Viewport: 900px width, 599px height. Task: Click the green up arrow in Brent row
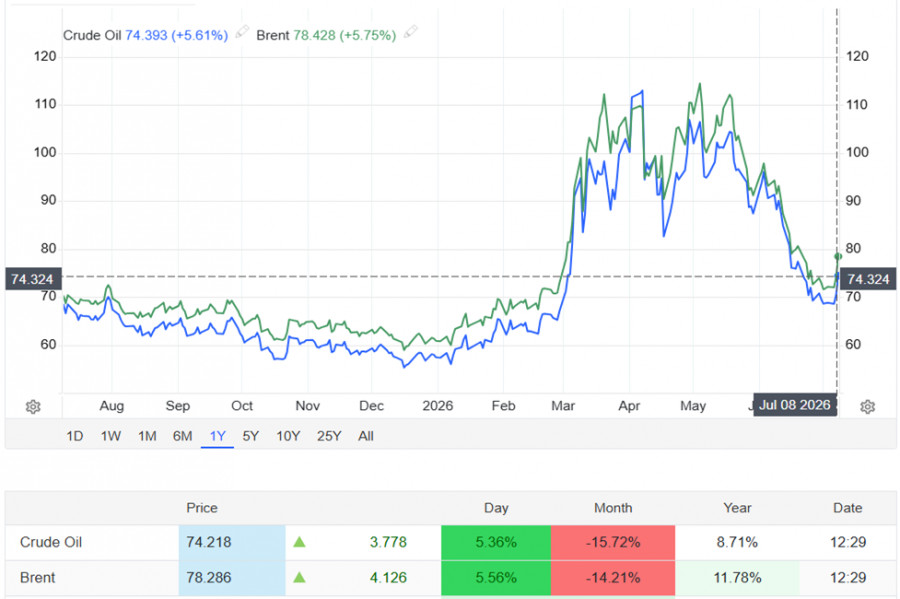tap(299, 577)
